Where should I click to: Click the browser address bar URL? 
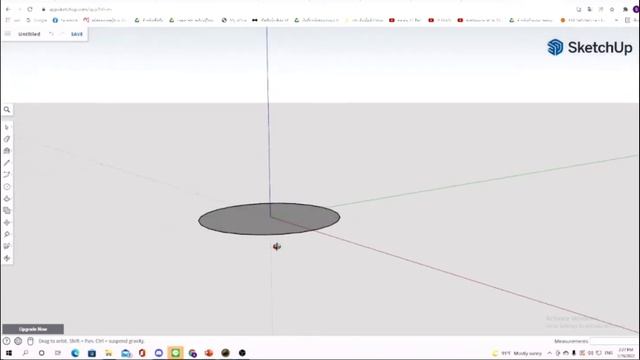coord(80,9)
